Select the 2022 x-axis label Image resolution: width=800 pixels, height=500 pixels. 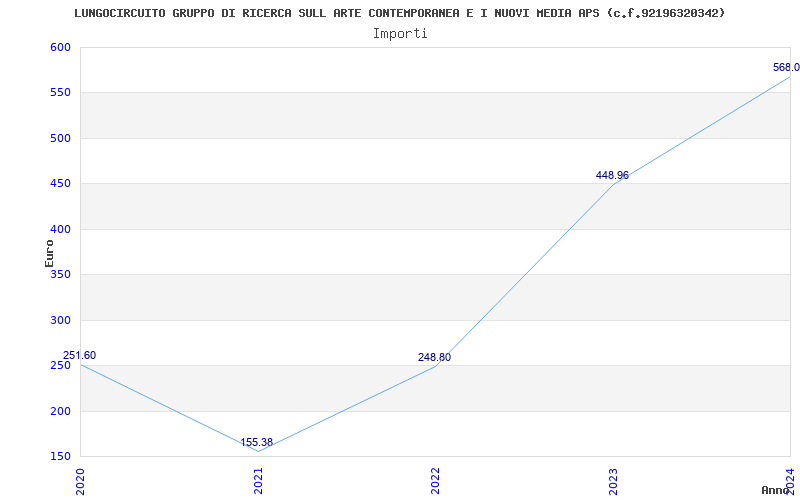(x=435, y=481)
